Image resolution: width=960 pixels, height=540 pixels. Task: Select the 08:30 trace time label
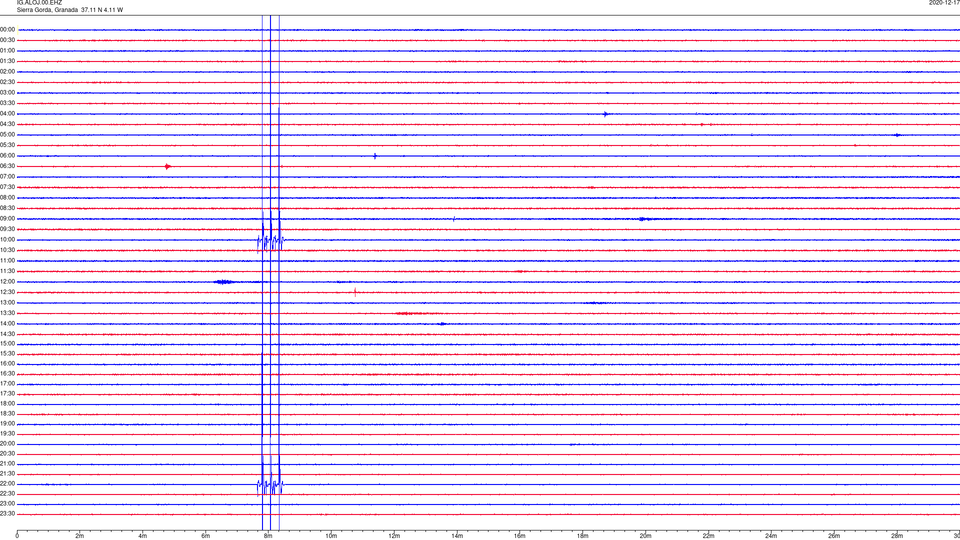click(7, 208)
